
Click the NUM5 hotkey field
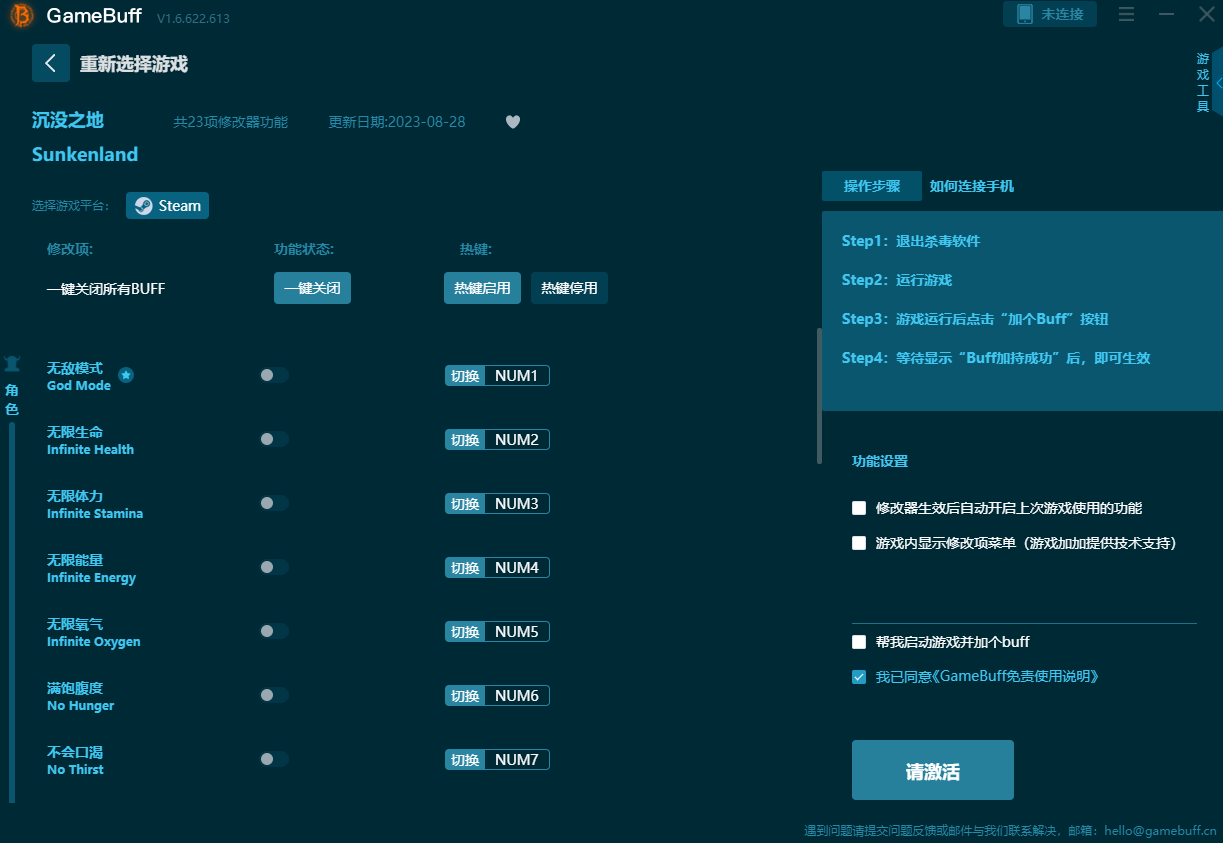(x=517, y=632)
